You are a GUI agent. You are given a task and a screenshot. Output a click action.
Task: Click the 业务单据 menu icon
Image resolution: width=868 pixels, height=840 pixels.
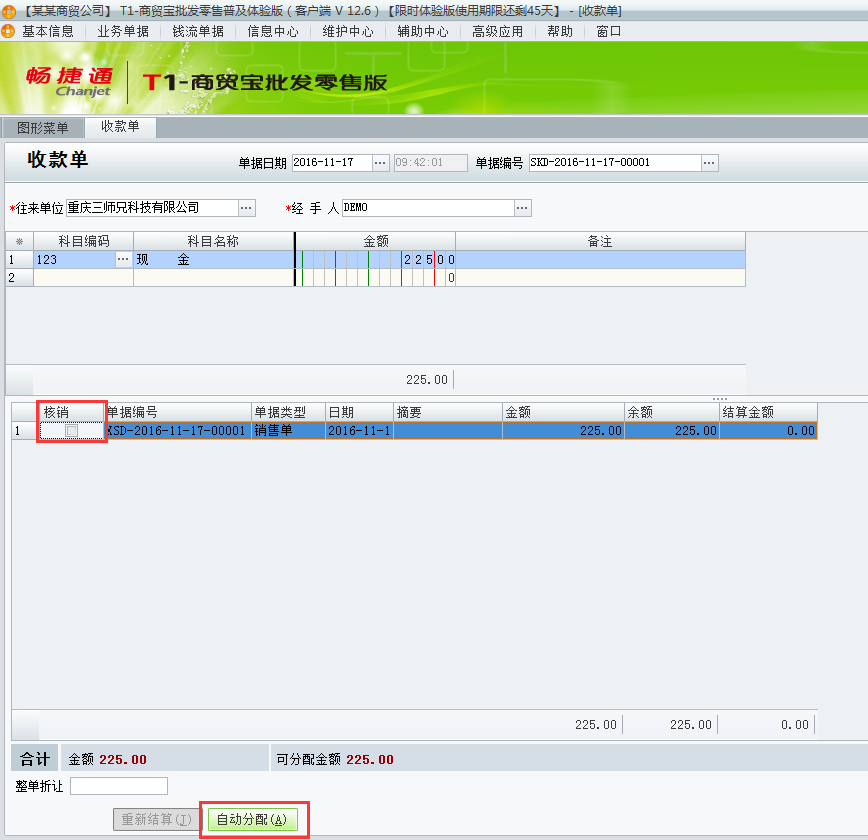coord(122,31)
